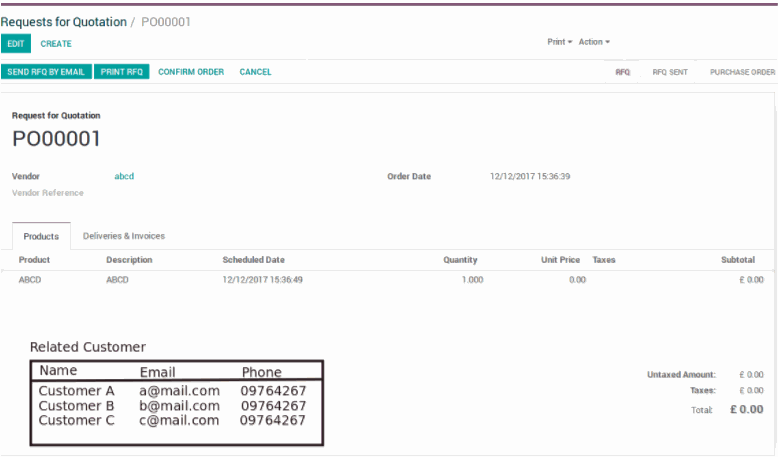The image size is (778, 457).
Task: Click the PRINT RFQ button
Action: (122, 72)
